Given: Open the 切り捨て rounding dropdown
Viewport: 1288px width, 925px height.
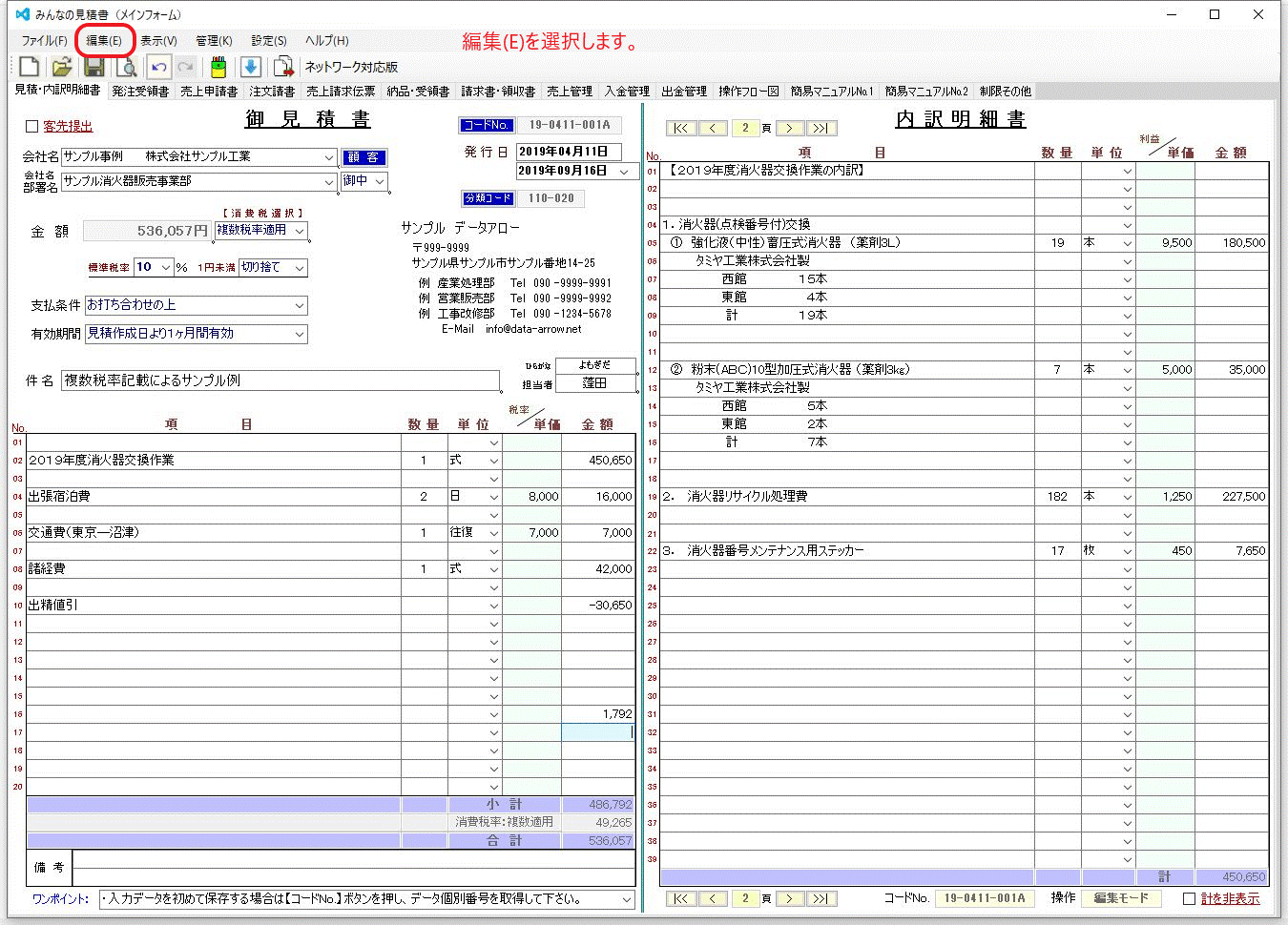Looking at the screenshot, I should tap(300, 268).
